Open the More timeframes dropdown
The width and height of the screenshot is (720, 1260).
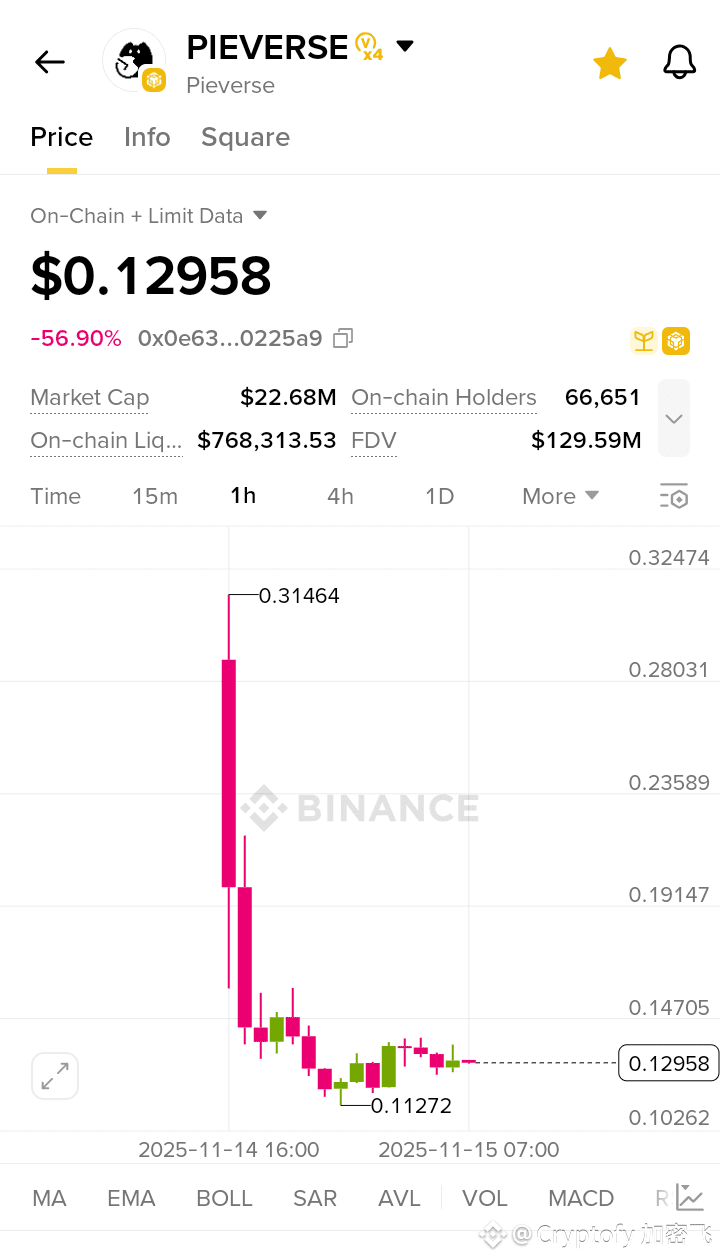(x=560, y=496)
